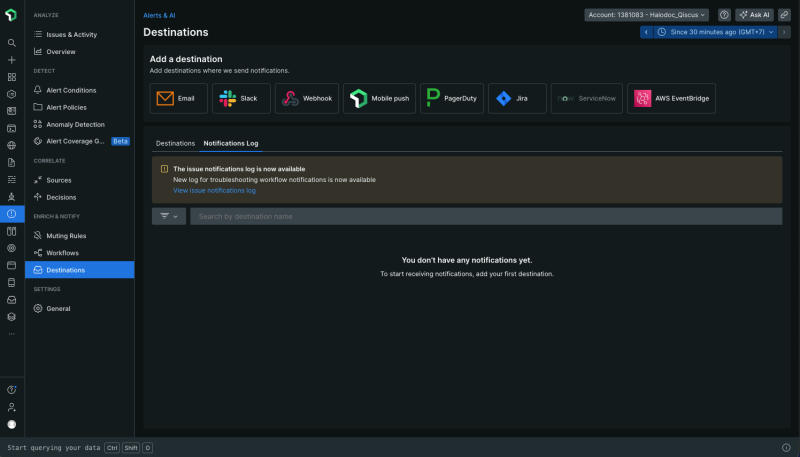
Task: Open the Account 1381083 dropdown
Action: pos(646,15)
